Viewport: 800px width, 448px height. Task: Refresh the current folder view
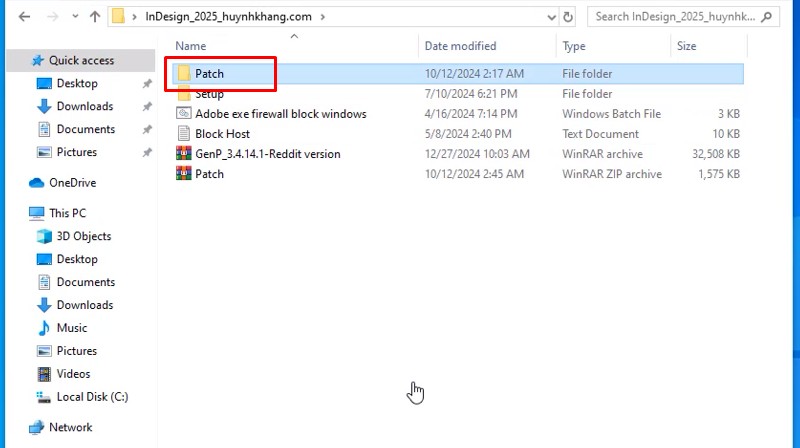[x=568, y=17]
